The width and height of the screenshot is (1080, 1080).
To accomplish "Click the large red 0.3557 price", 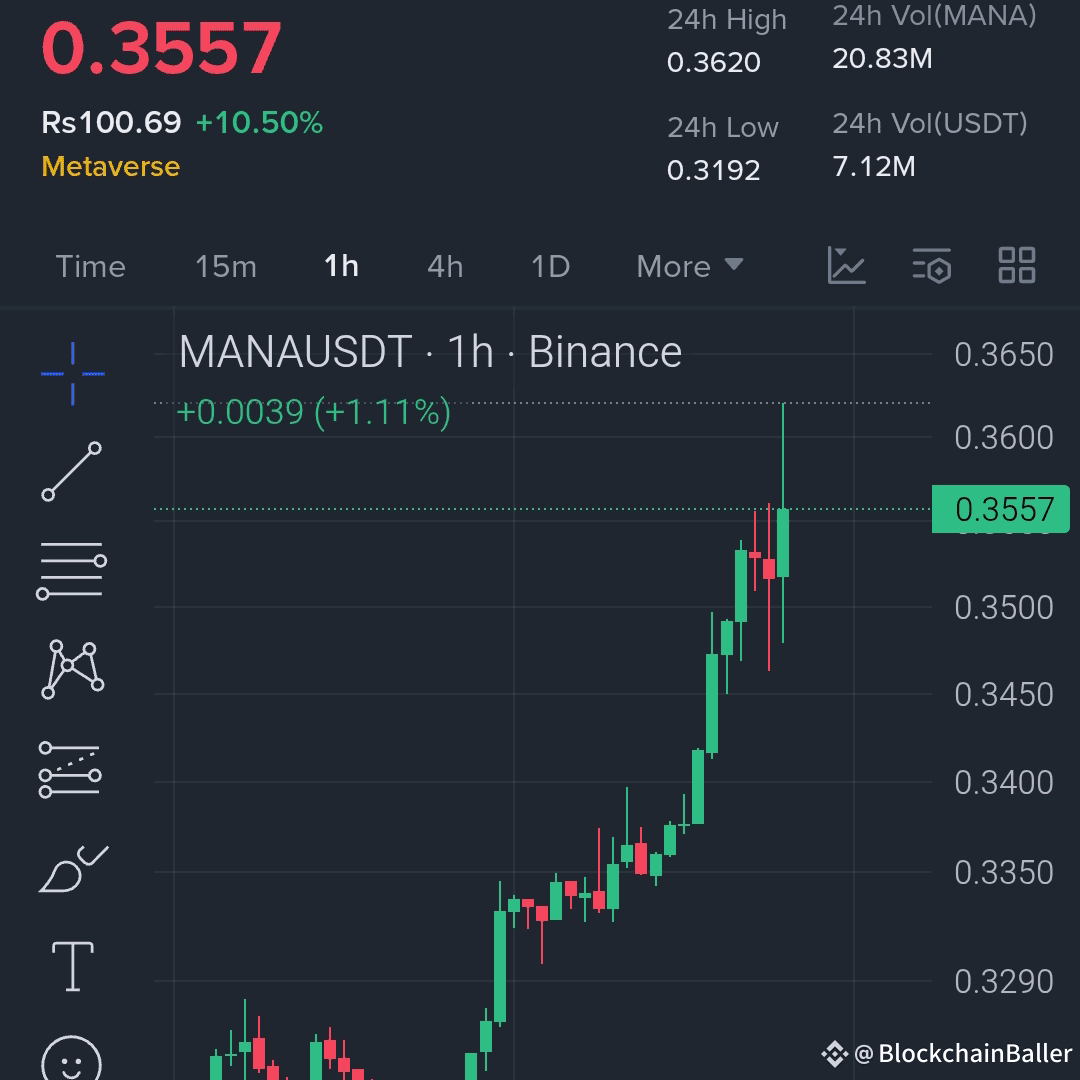I will 161,49.
